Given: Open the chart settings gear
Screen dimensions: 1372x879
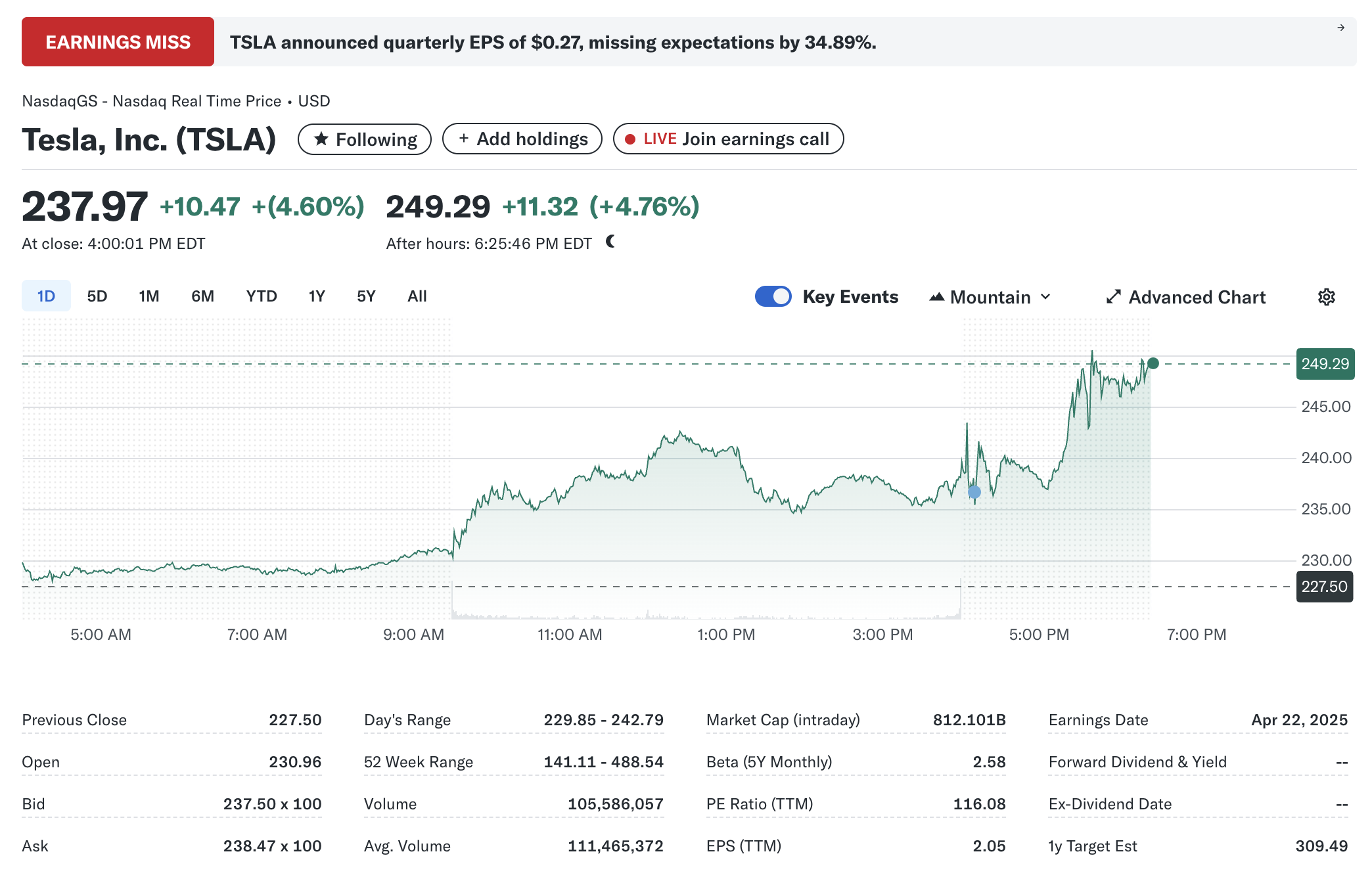Looking at the screenshot, I should click(x=1326, y=297).
